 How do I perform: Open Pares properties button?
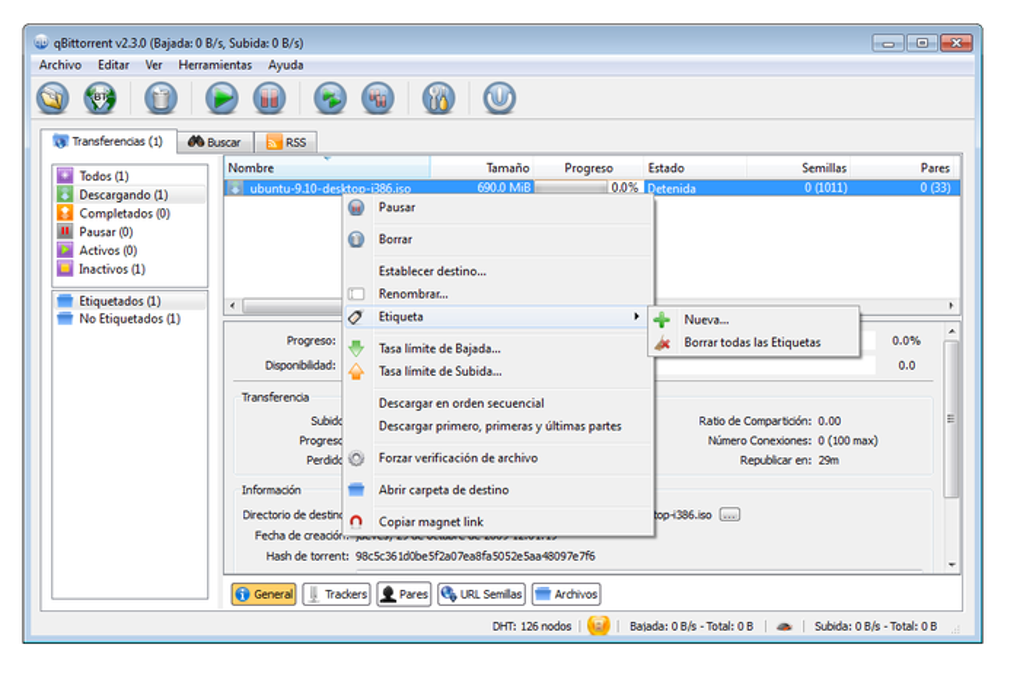point(404,594)
